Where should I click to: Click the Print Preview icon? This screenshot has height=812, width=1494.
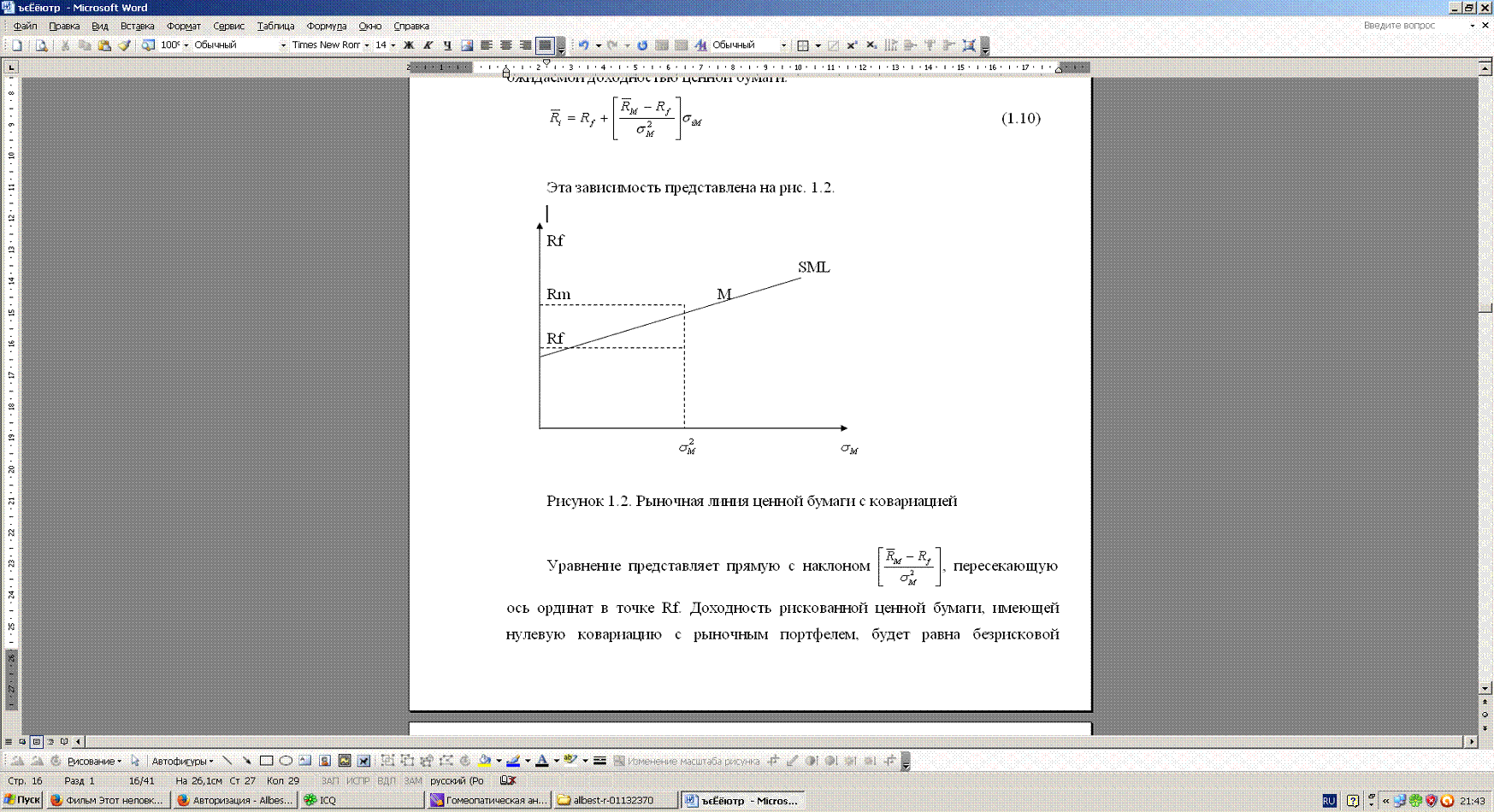click(x=41, y=45)
